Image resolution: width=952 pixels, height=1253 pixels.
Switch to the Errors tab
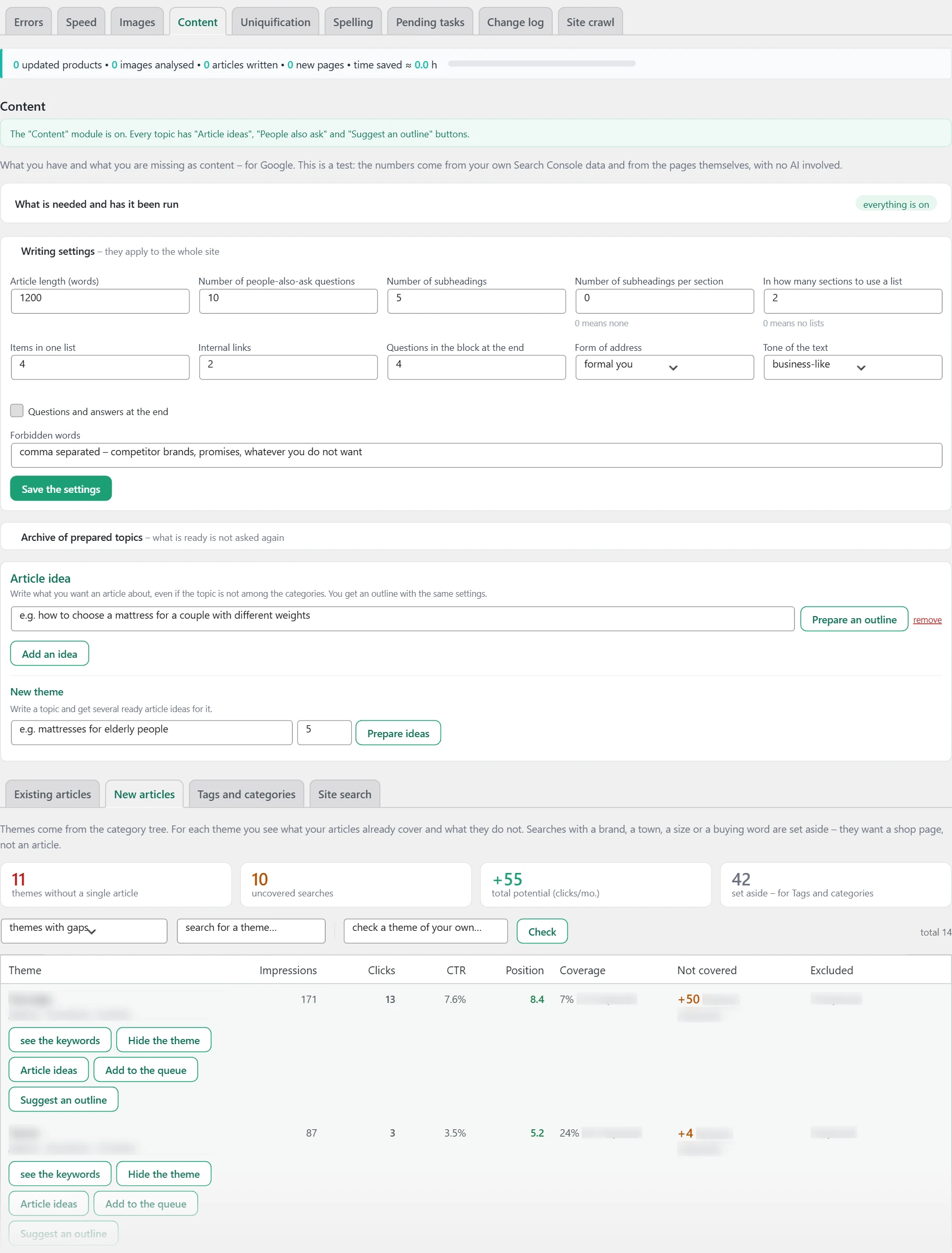click(x=28, y=21)
